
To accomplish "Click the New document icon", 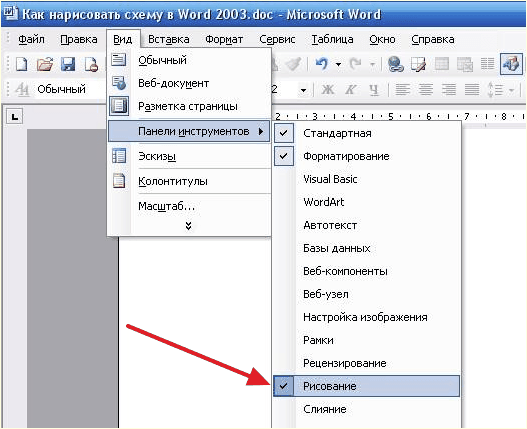I will tap(22, 64).
